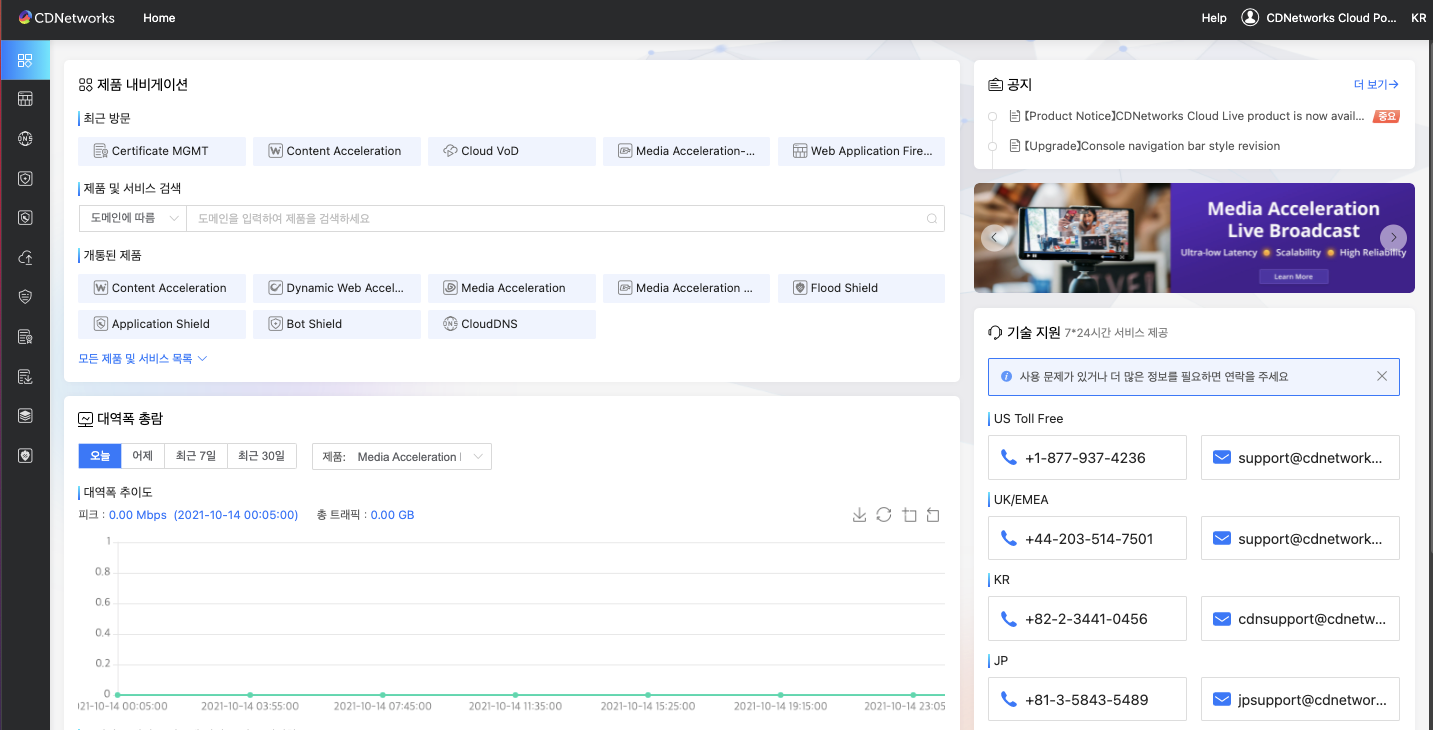Open the Help menu in top bar
This screenshot has height=730, width=1433.
tap(1213, 17)
